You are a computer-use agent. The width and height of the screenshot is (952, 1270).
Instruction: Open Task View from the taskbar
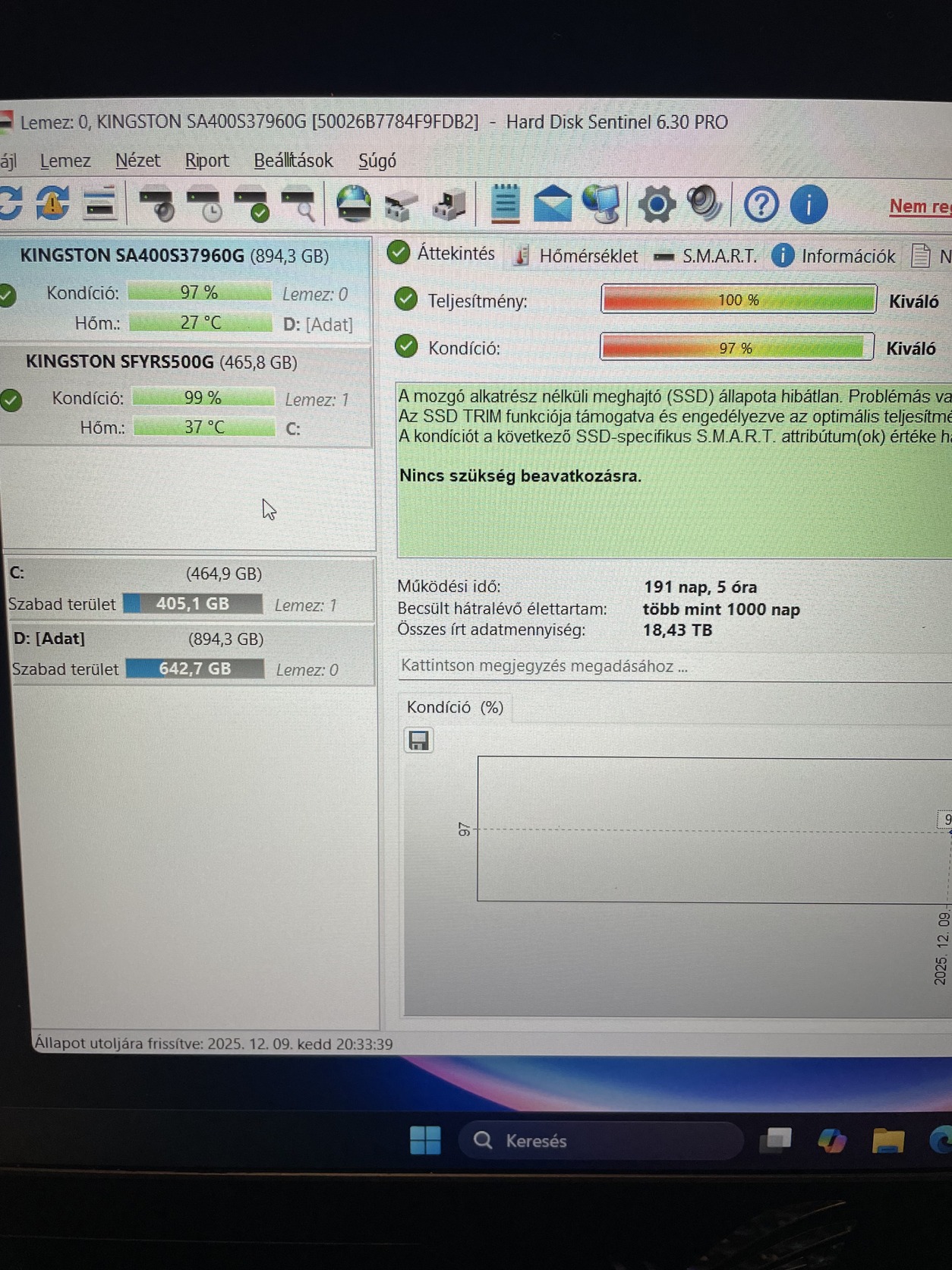click(776, 1140)
